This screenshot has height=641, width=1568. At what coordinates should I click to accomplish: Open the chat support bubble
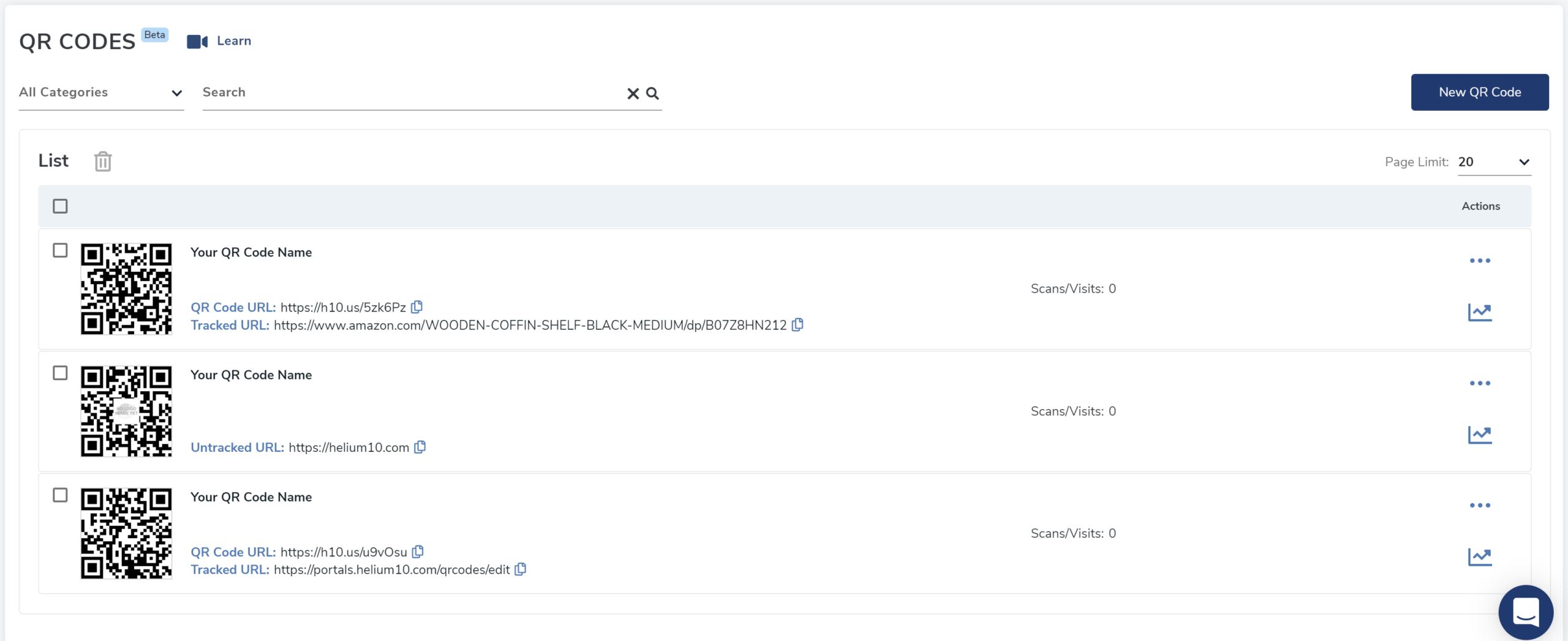click(1526, 611)
